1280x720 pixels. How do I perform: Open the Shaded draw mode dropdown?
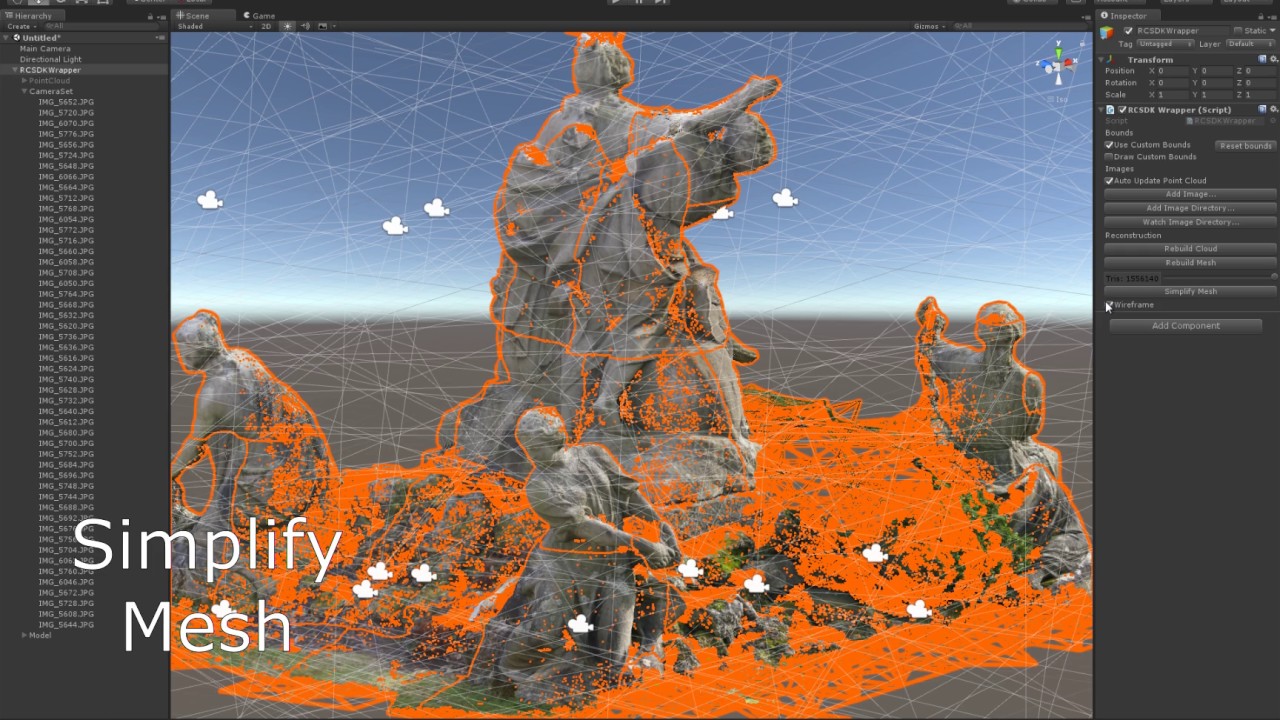coord(214,26)
